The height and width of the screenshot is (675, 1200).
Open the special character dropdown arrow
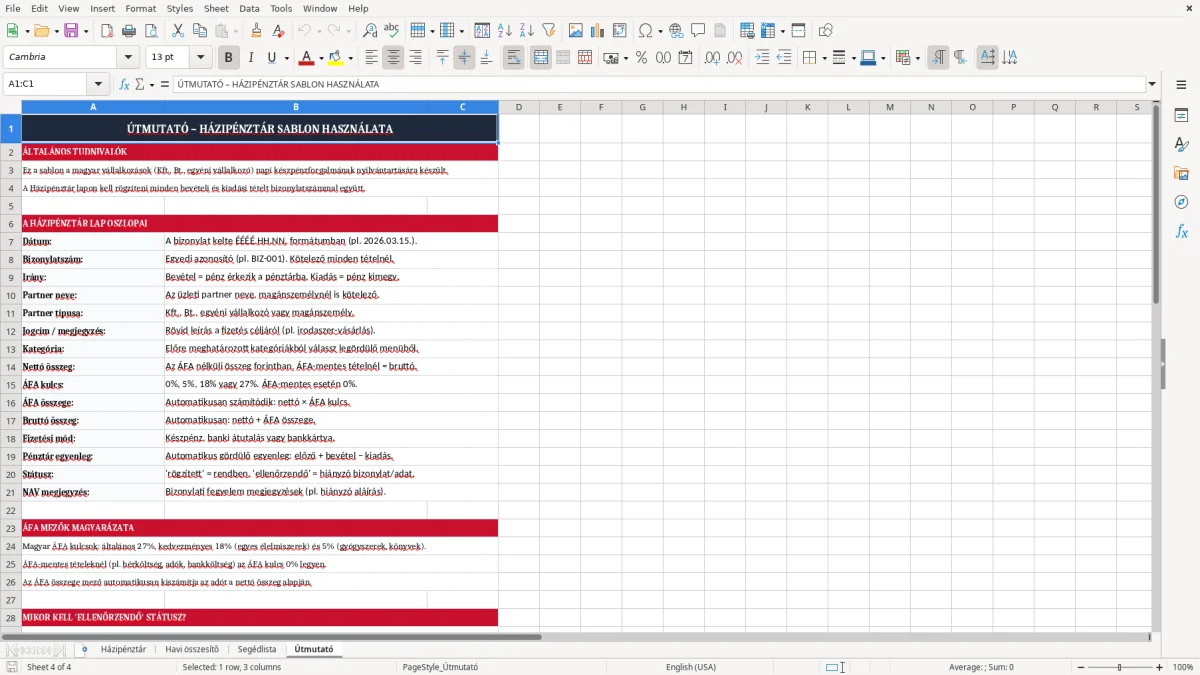[661, 31]
